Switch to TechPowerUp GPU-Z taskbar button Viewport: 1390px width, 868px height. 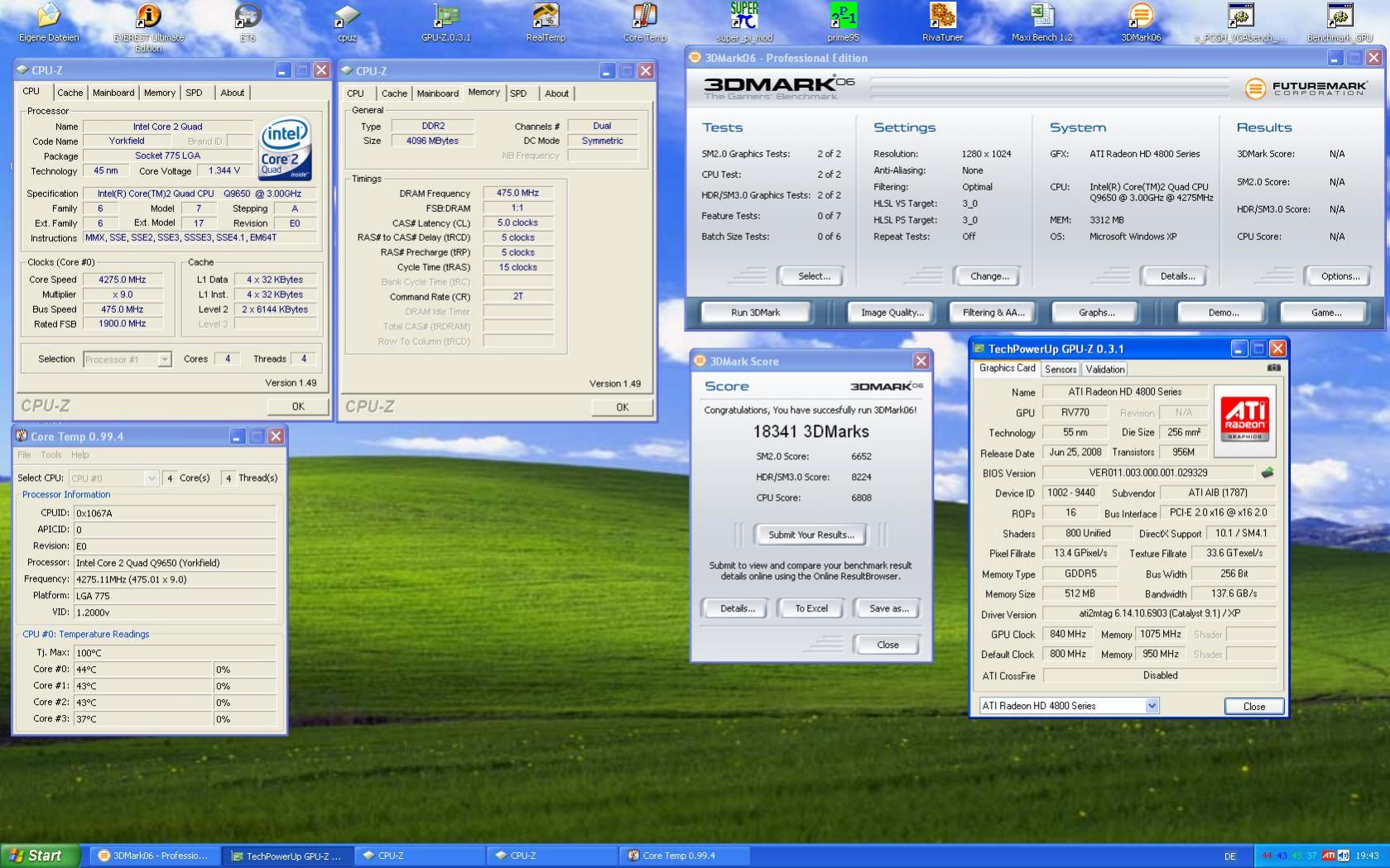coord(286,856)
